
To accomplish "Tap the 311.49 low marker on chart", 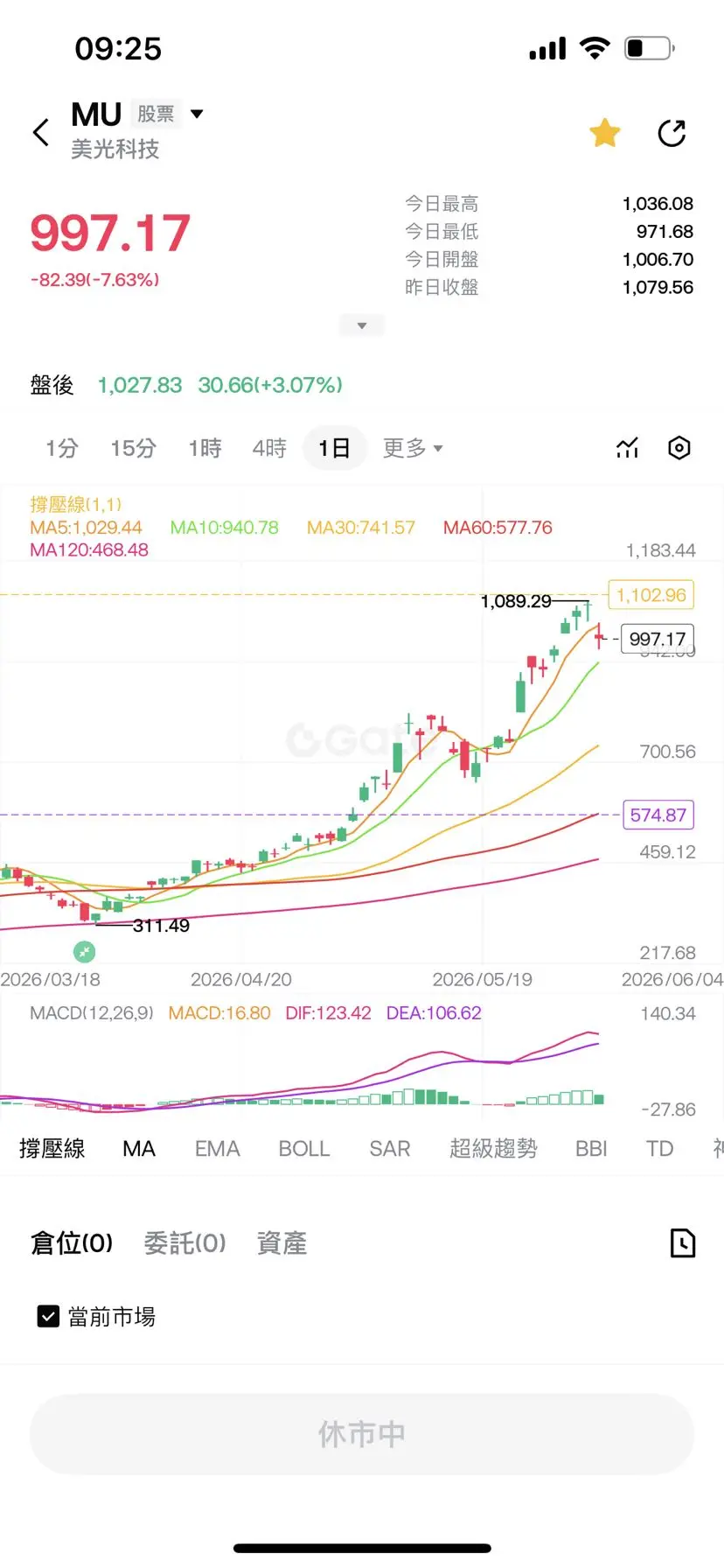I will (x=161, y=926).
